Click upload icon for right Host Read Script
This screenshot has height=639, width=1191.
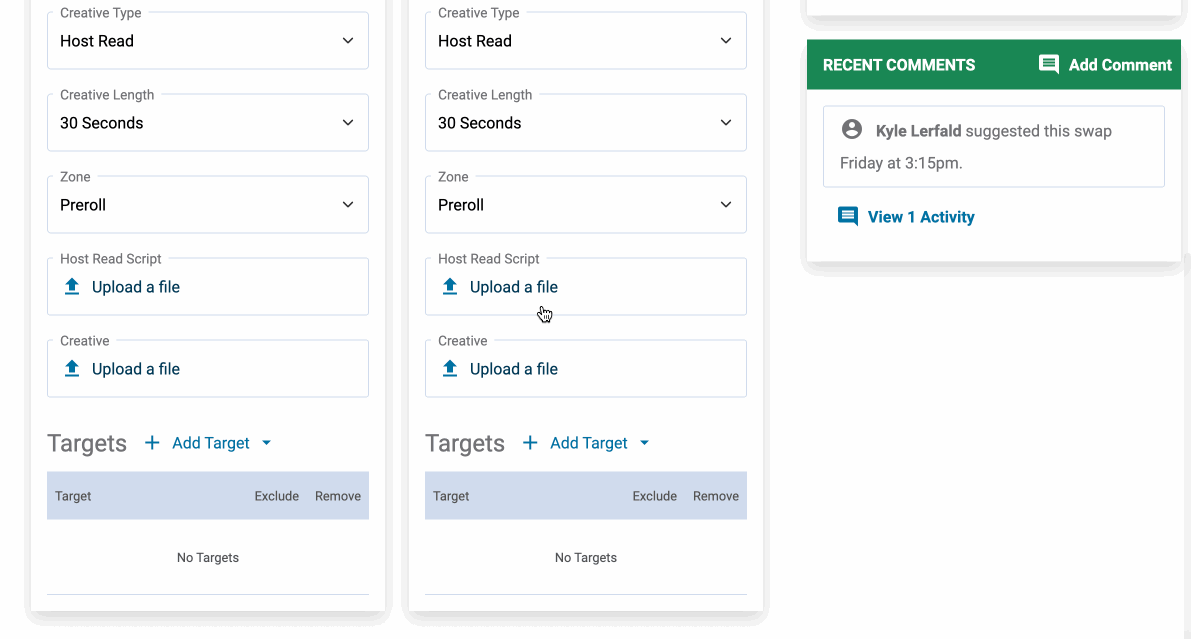450,287
